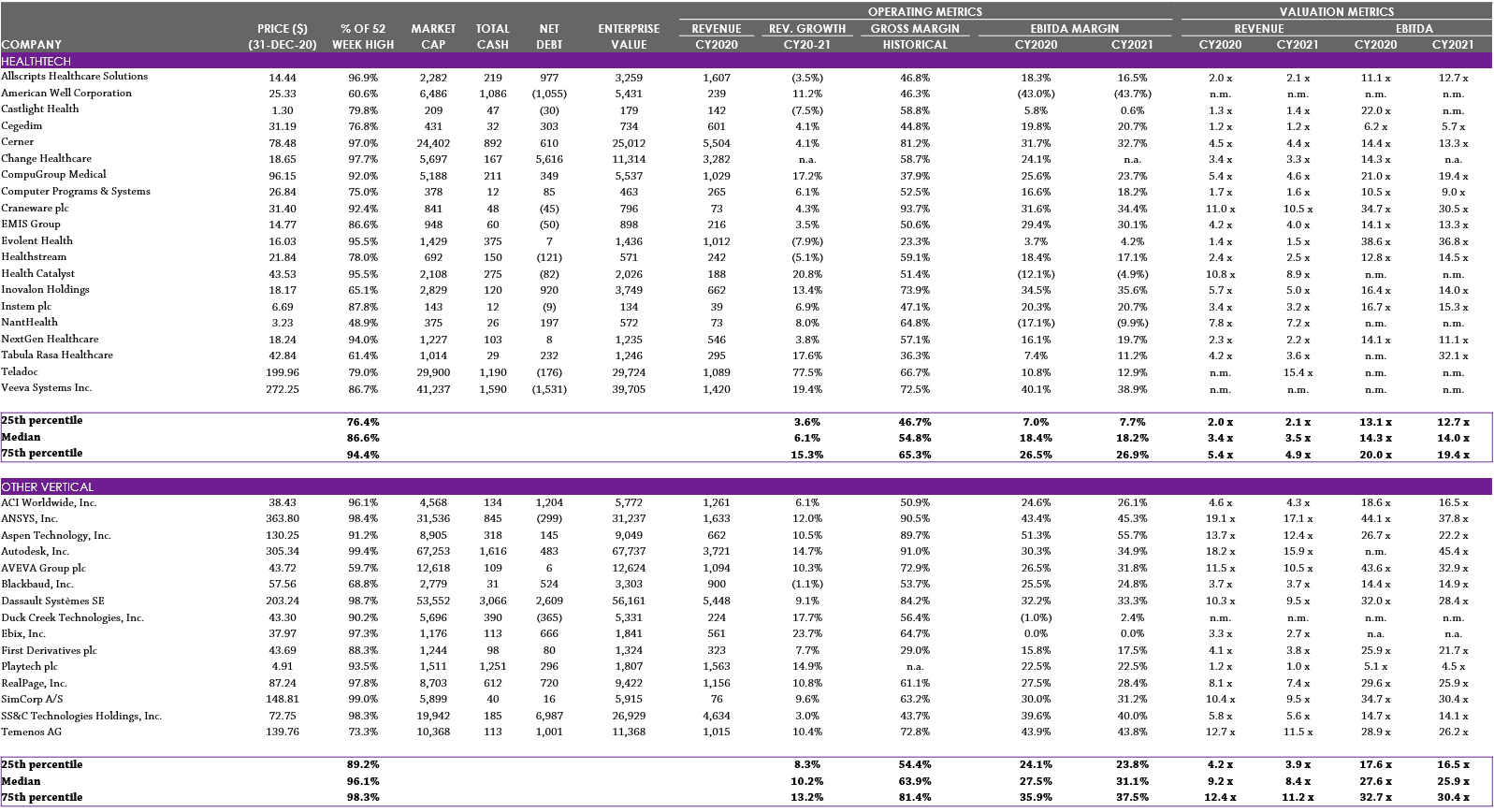
Task: Select SS&C Technologies Holdings, Inc. cell
Action: [81, 716]
